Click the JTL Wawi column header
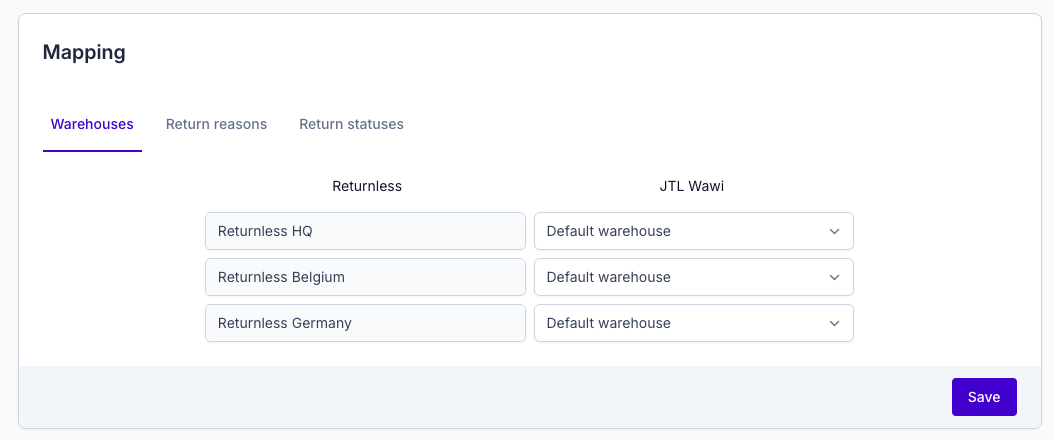This screenshot has width=1055, height=440. point(691,186)
